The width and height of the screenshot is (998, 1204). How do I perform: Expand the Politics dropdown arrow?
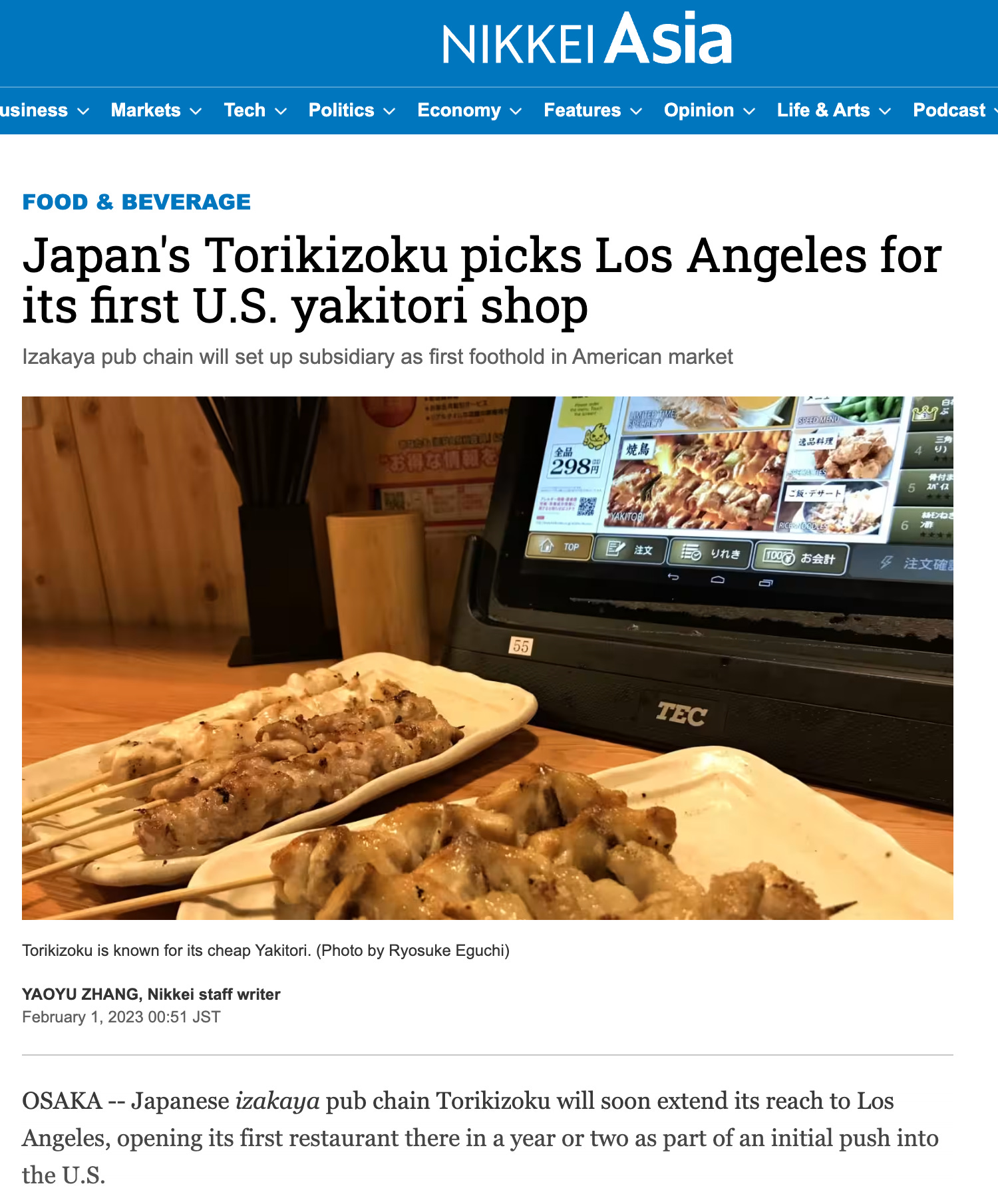tap(389, 111)
